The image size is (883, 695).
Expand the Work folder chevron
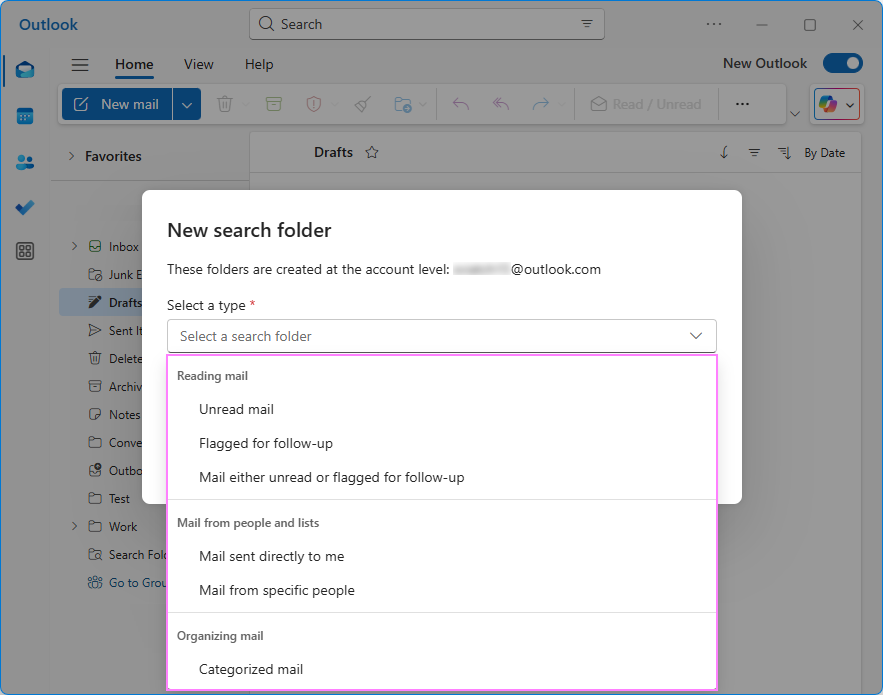point(73,526)
